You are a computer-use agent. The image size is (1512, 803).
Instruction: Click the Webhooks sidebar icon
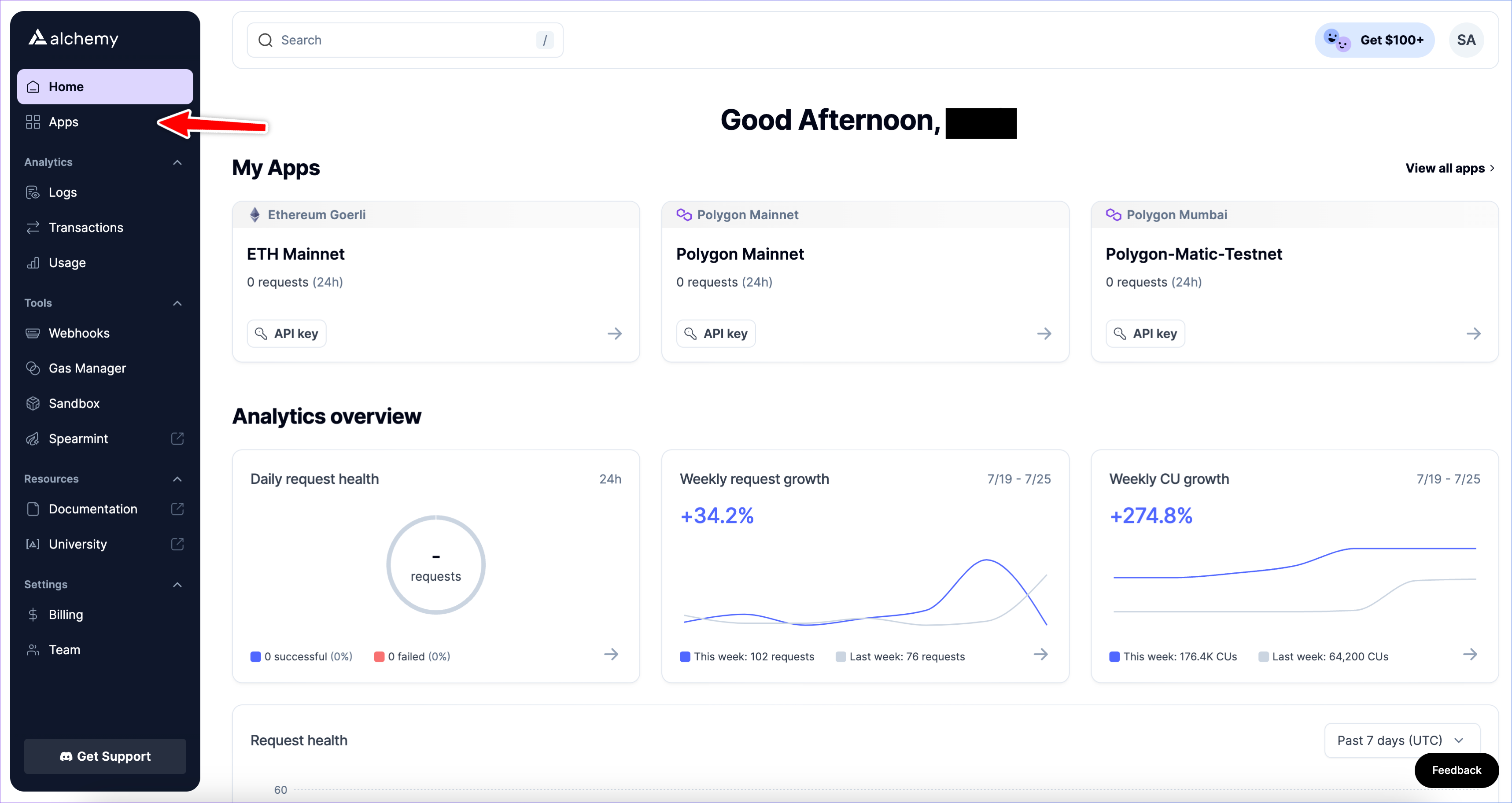(x=33, y=333)
